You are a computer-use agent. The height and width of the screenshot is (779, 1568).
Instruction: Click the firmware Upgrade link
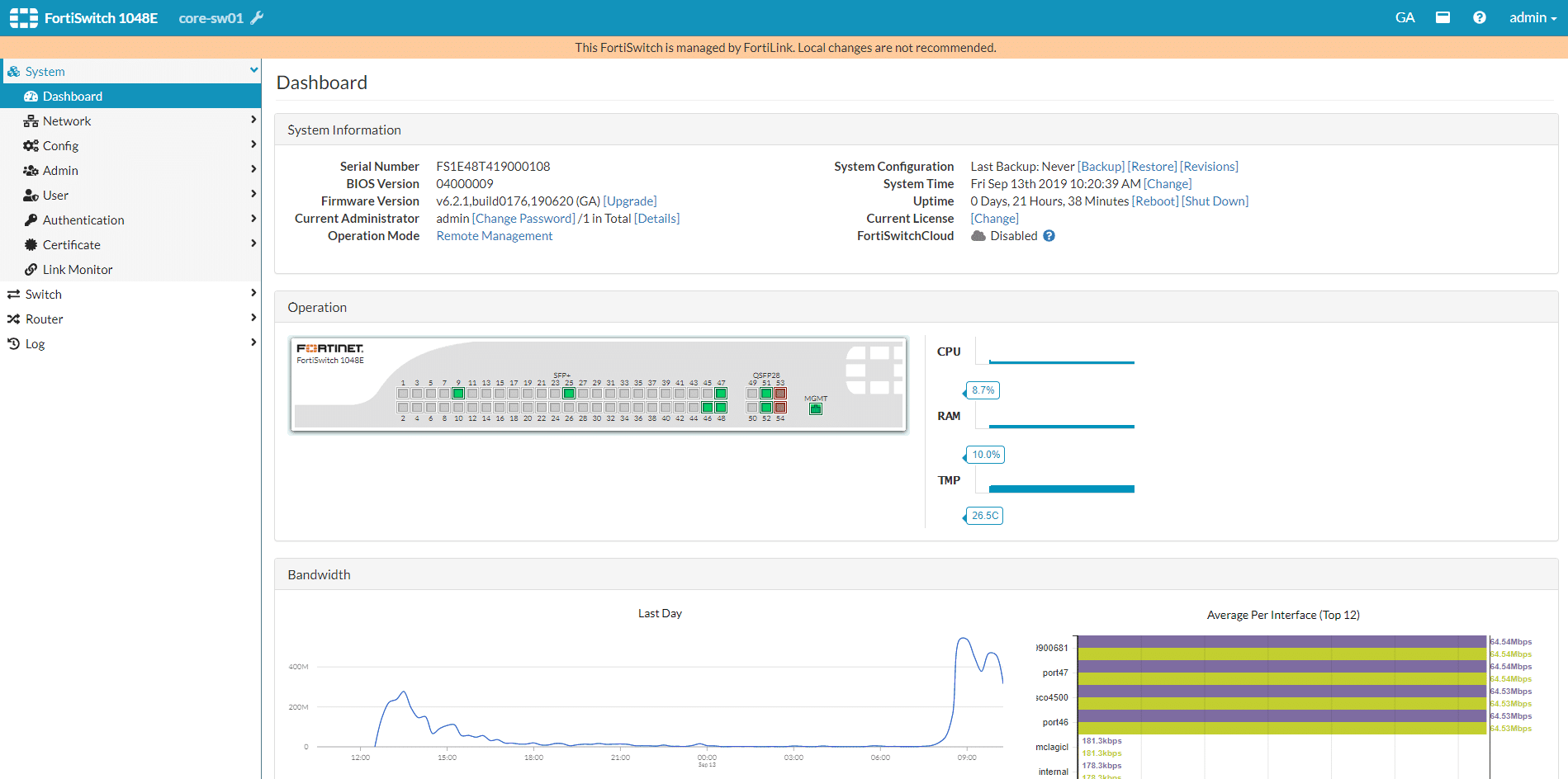point(630,201)
